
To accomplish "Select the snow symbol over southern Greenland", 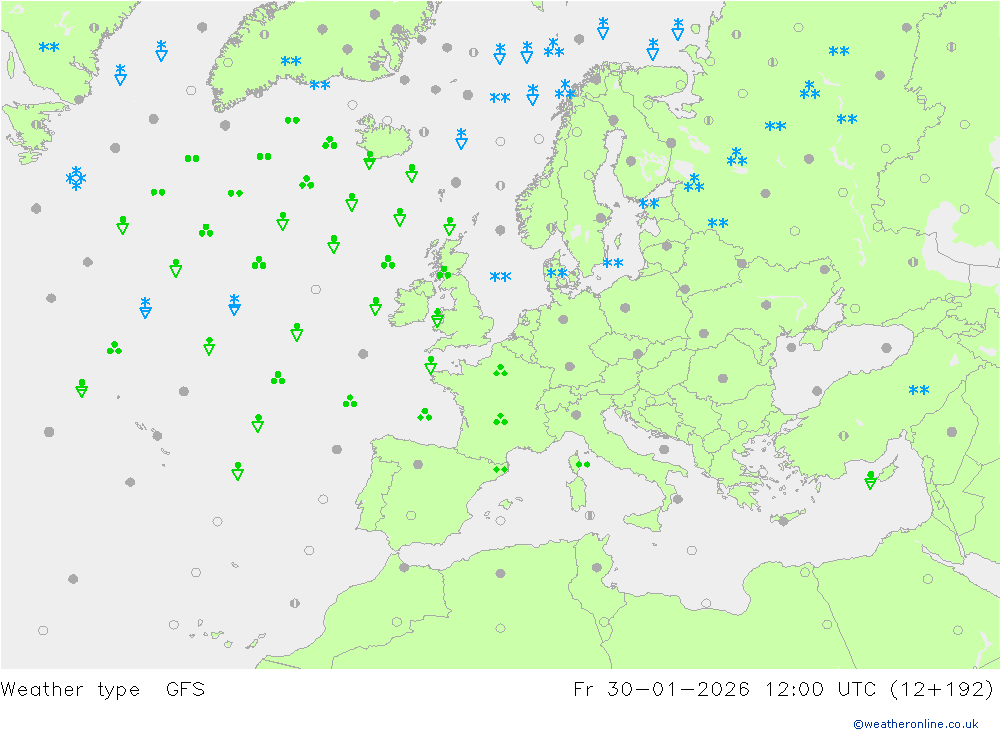I will click(x=291, y=62).
